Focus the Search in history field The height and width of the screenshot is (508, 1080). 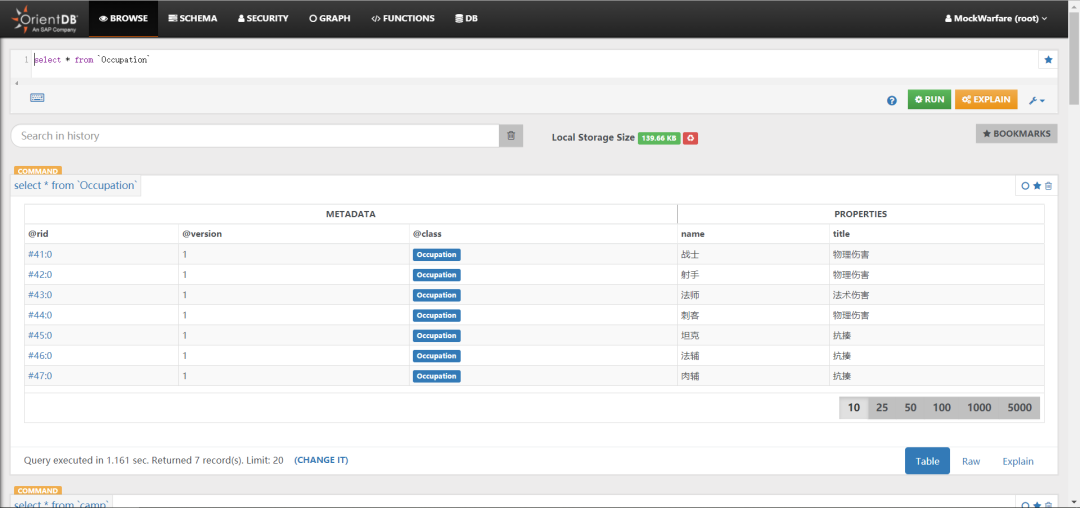pos(255,136)
